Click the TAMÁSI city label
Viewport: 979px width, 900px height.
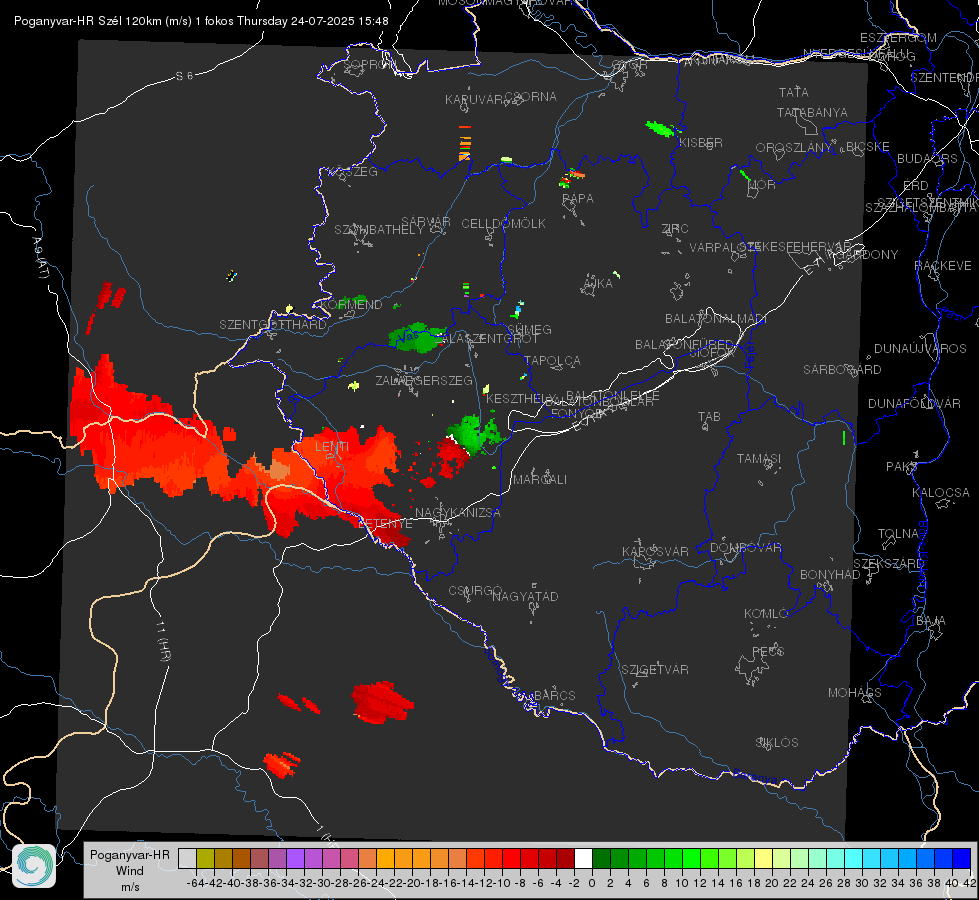(x=759, y=459)
